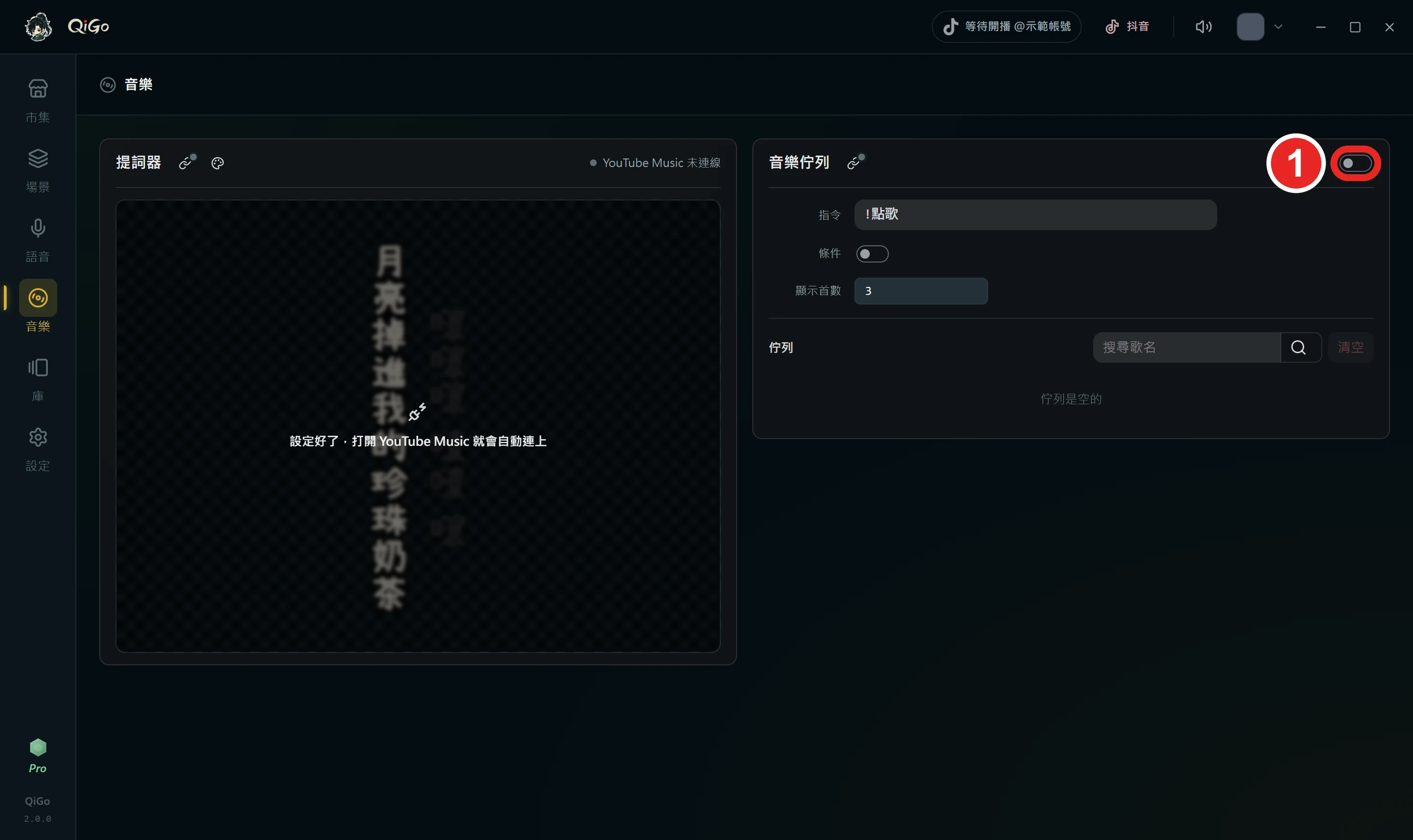Open the 語音 microphone sidebar icon

pyautogui.click(x=38, y=240)
